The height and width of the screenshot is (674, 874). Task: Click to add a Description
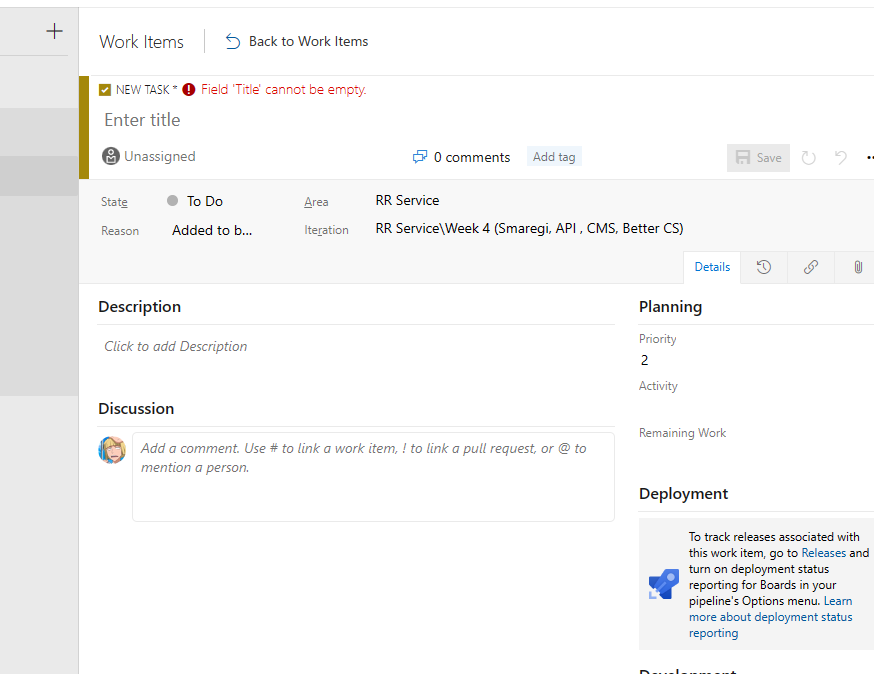(175, 345)
